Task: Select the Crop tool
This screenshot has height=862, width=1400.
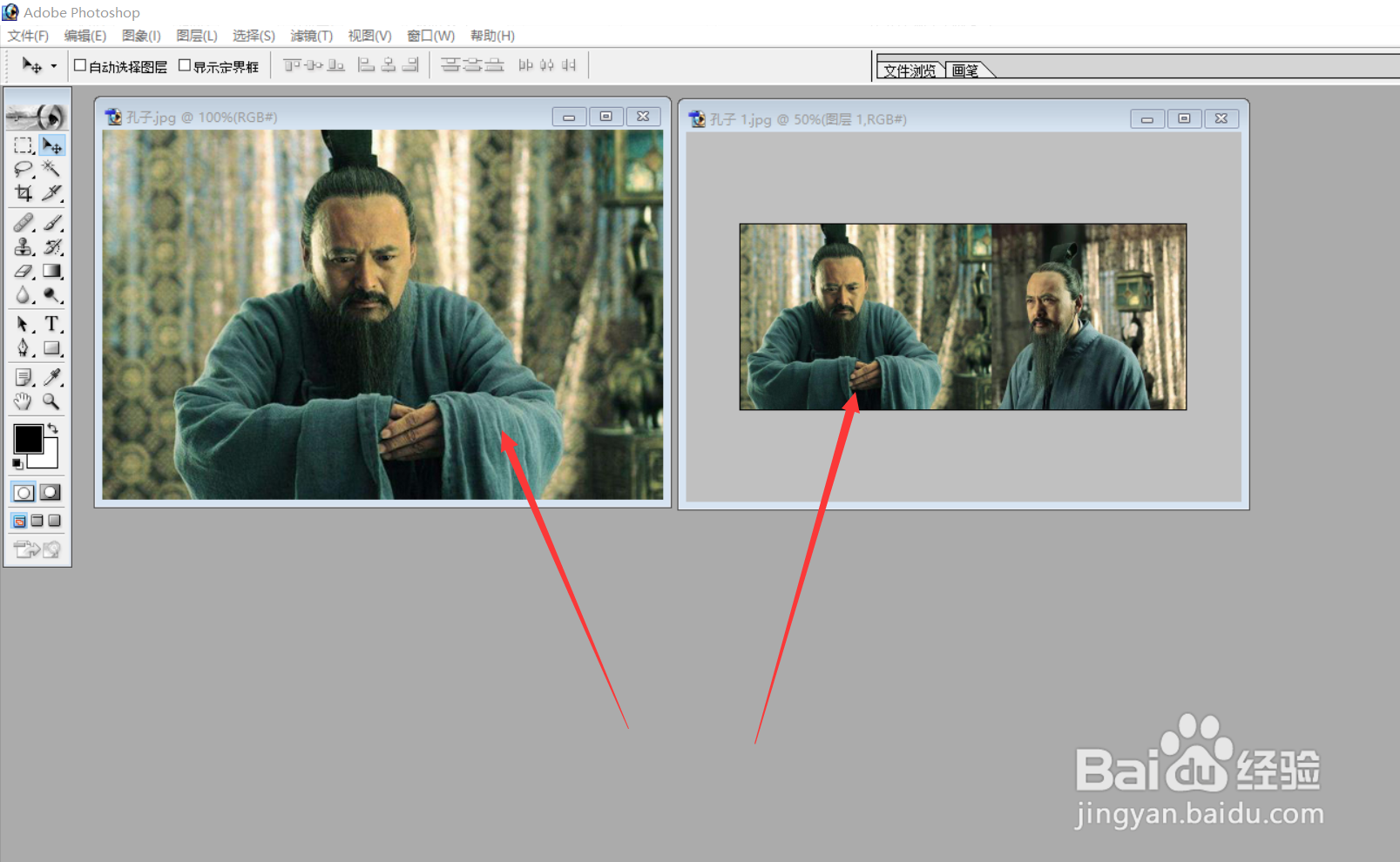Action: click(24, 192)
